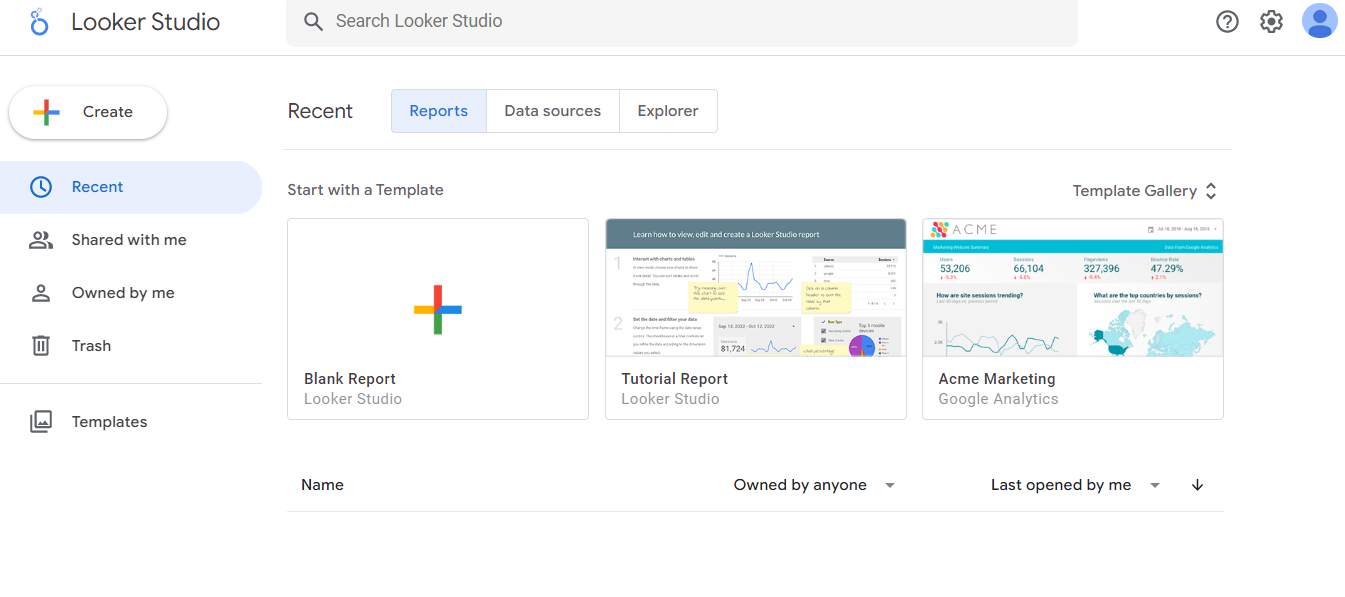The height and width of the screenshot is (597, 1345).
Task: Click the Templates gallery icon
Action: pos(41,422)
